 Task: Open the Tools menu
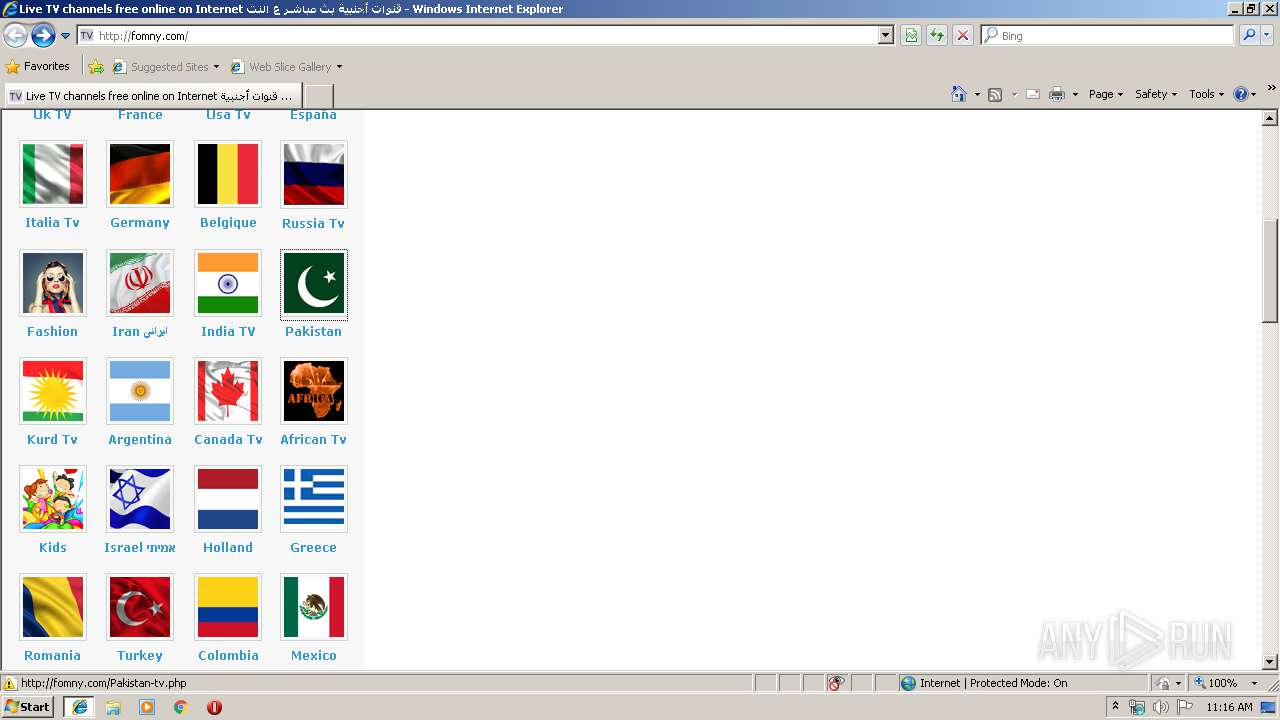[x=1206, y=94]
